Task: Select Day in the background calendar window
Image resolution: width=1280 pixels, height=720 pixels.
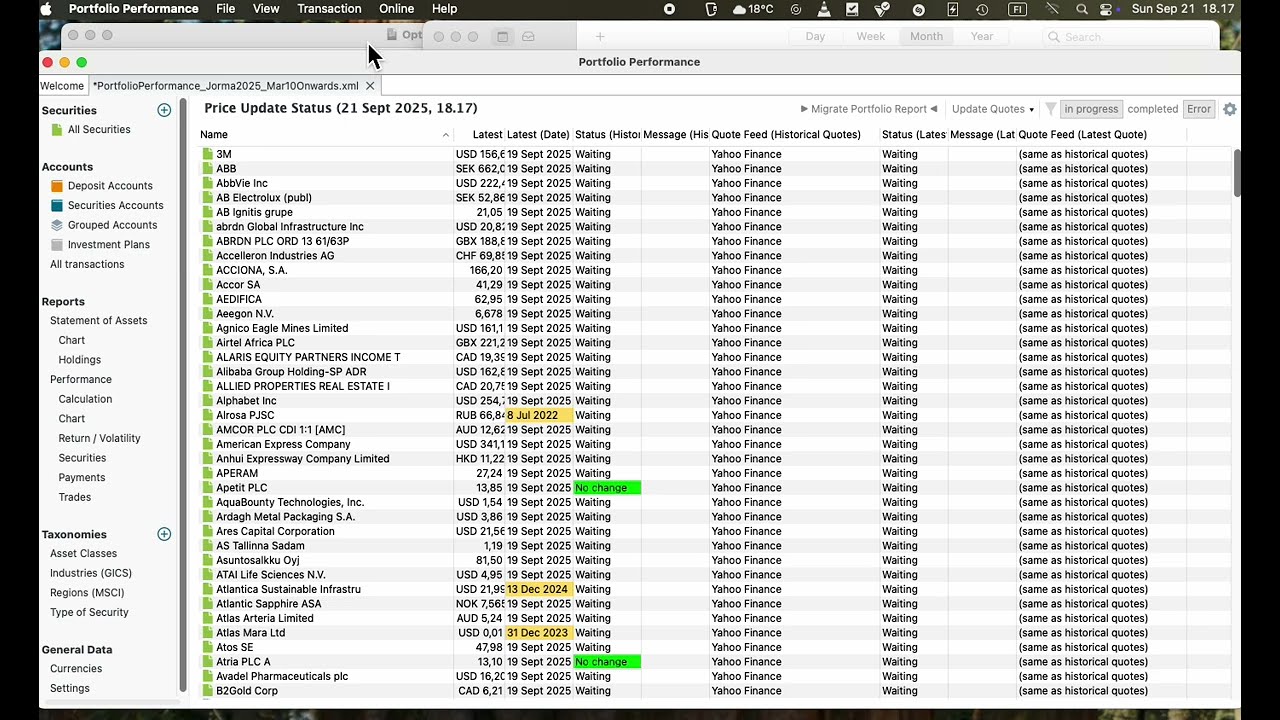Action: tap(816, 36)
